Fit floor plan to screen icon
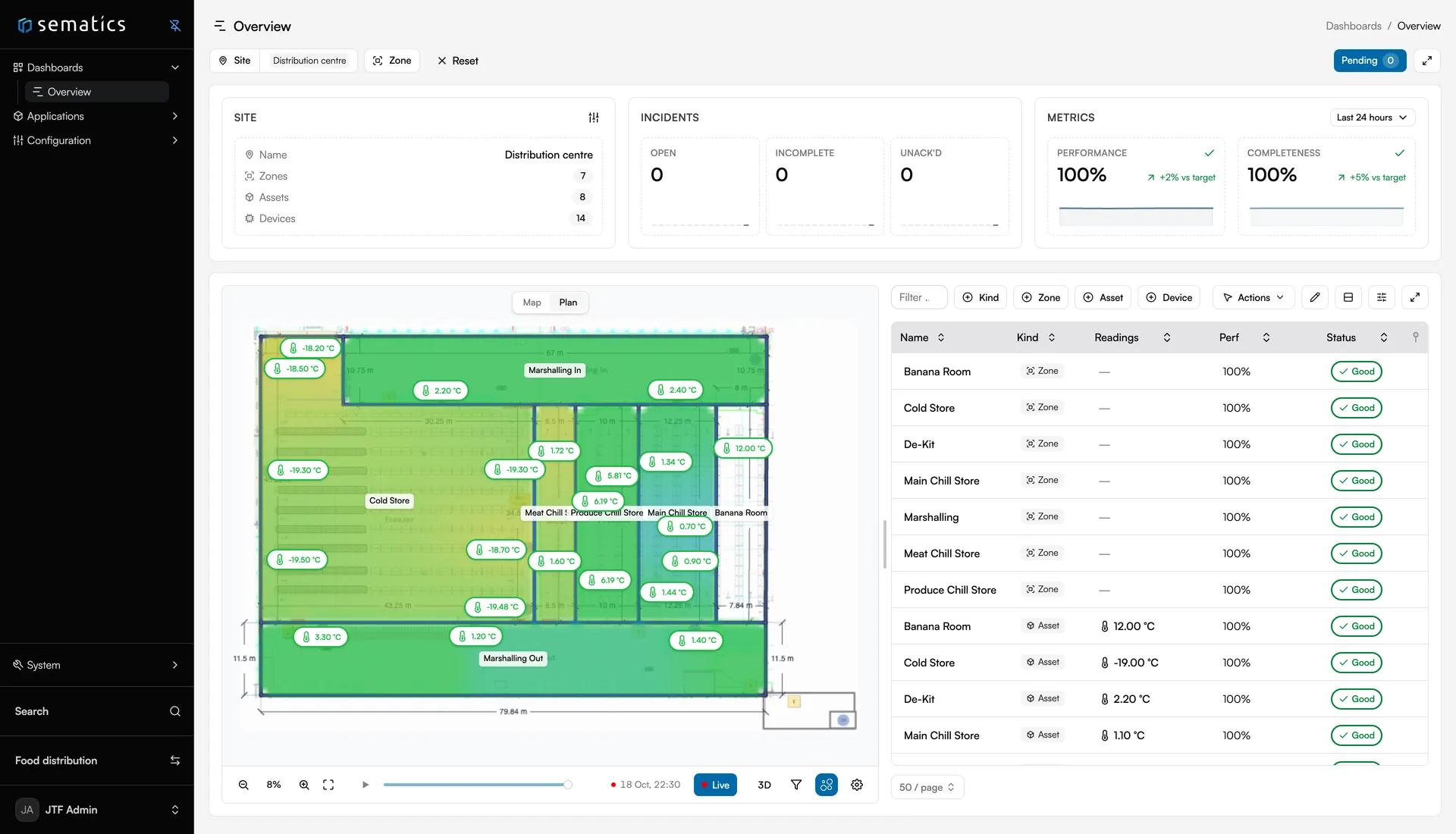1456x834 pixels. (x=328, y=785)
